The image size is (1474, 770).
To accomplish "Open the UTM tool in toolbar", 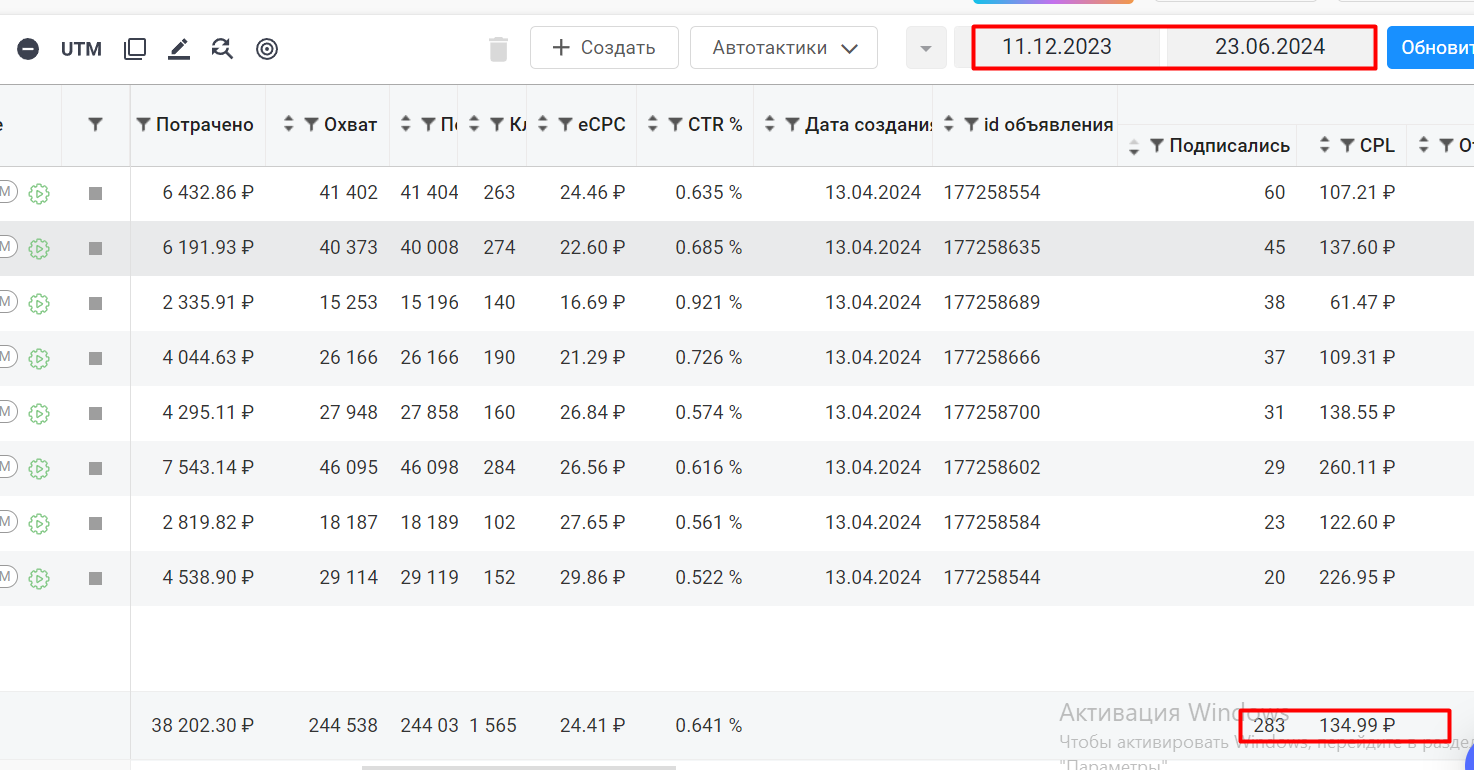I will (81, 48).
